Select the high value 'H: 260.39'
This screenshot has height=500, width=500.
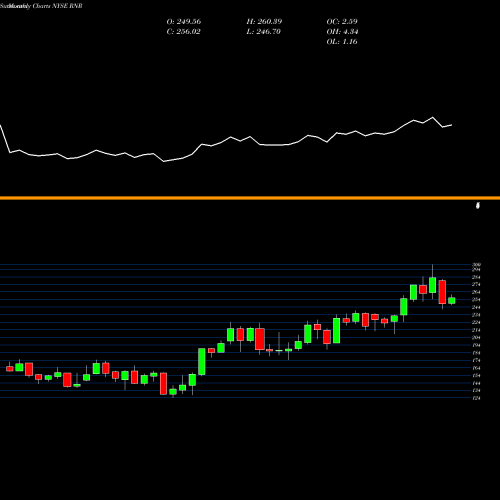click(x=264, y=22)
